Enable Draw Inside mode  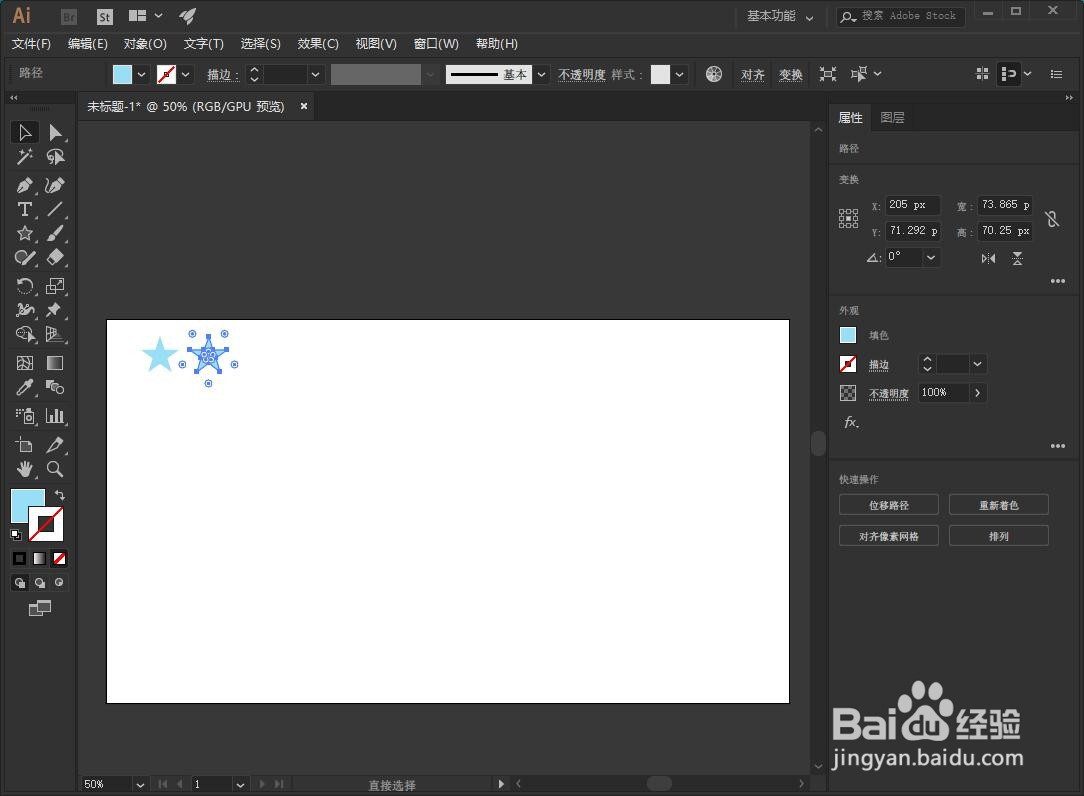tap(59, 582)
